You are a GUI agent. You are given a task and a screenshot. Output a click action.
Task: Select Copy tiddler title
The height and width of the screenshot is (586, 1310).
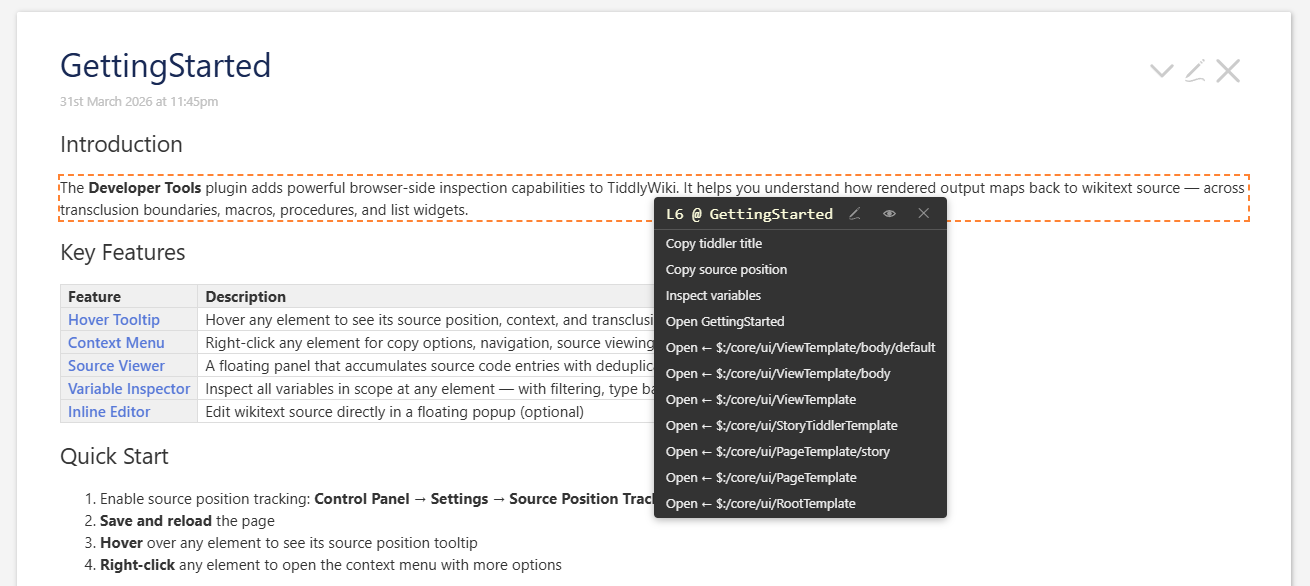713,244
